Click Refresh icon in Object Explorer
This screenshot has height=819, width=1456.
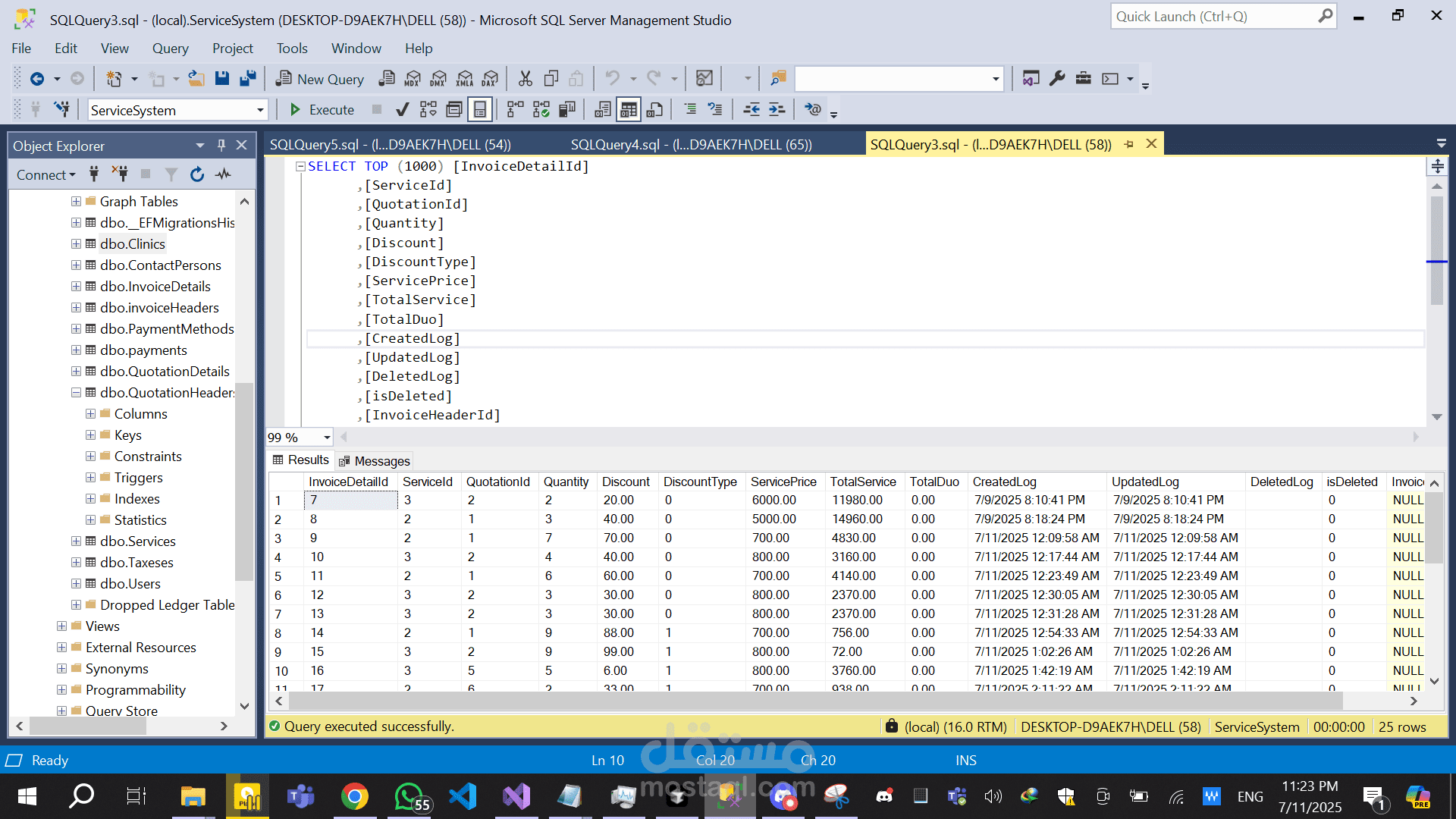click(197, 174)
